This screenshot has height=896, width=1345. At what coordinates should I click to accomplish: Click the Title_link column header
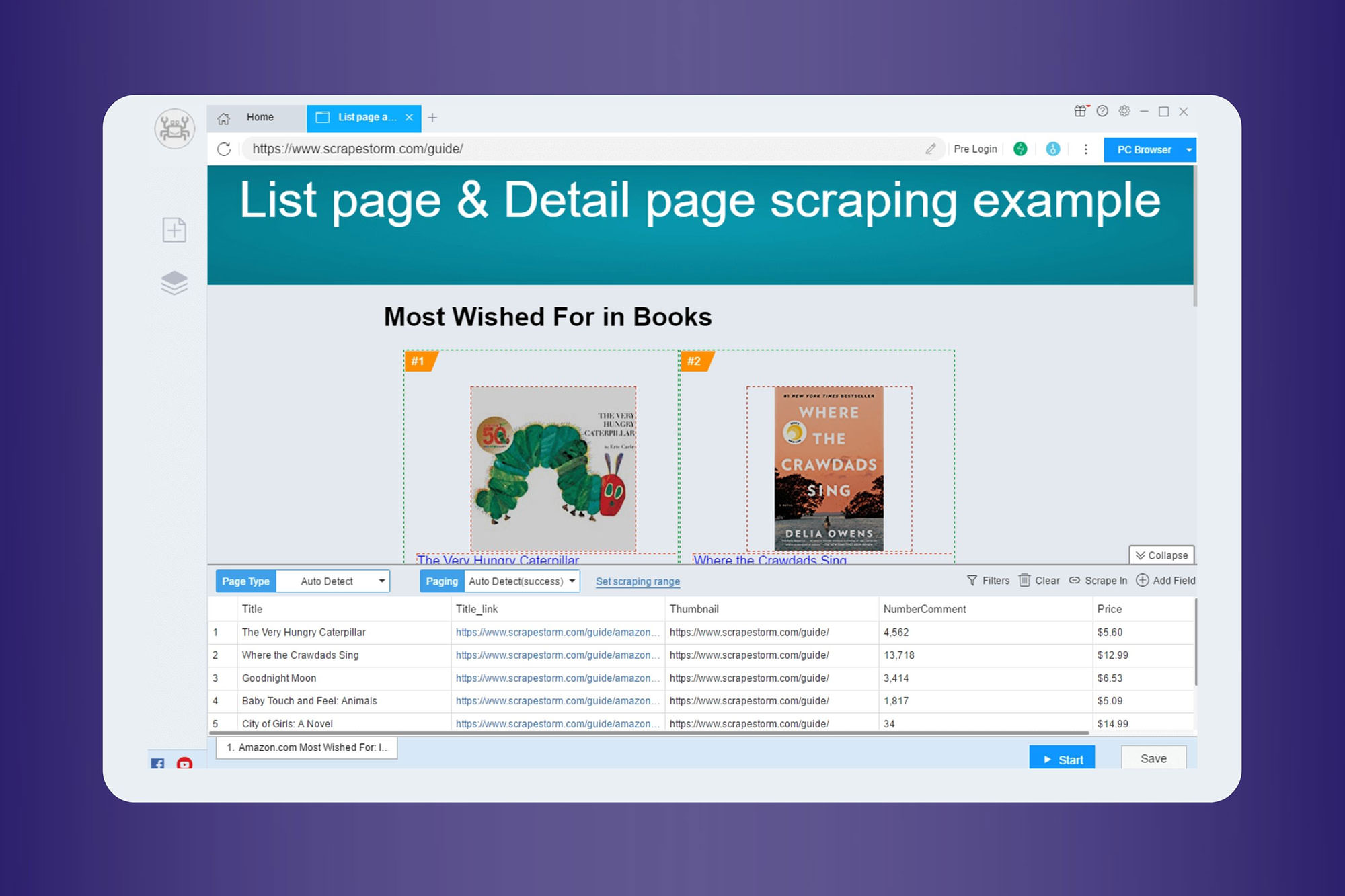point(557,609)
